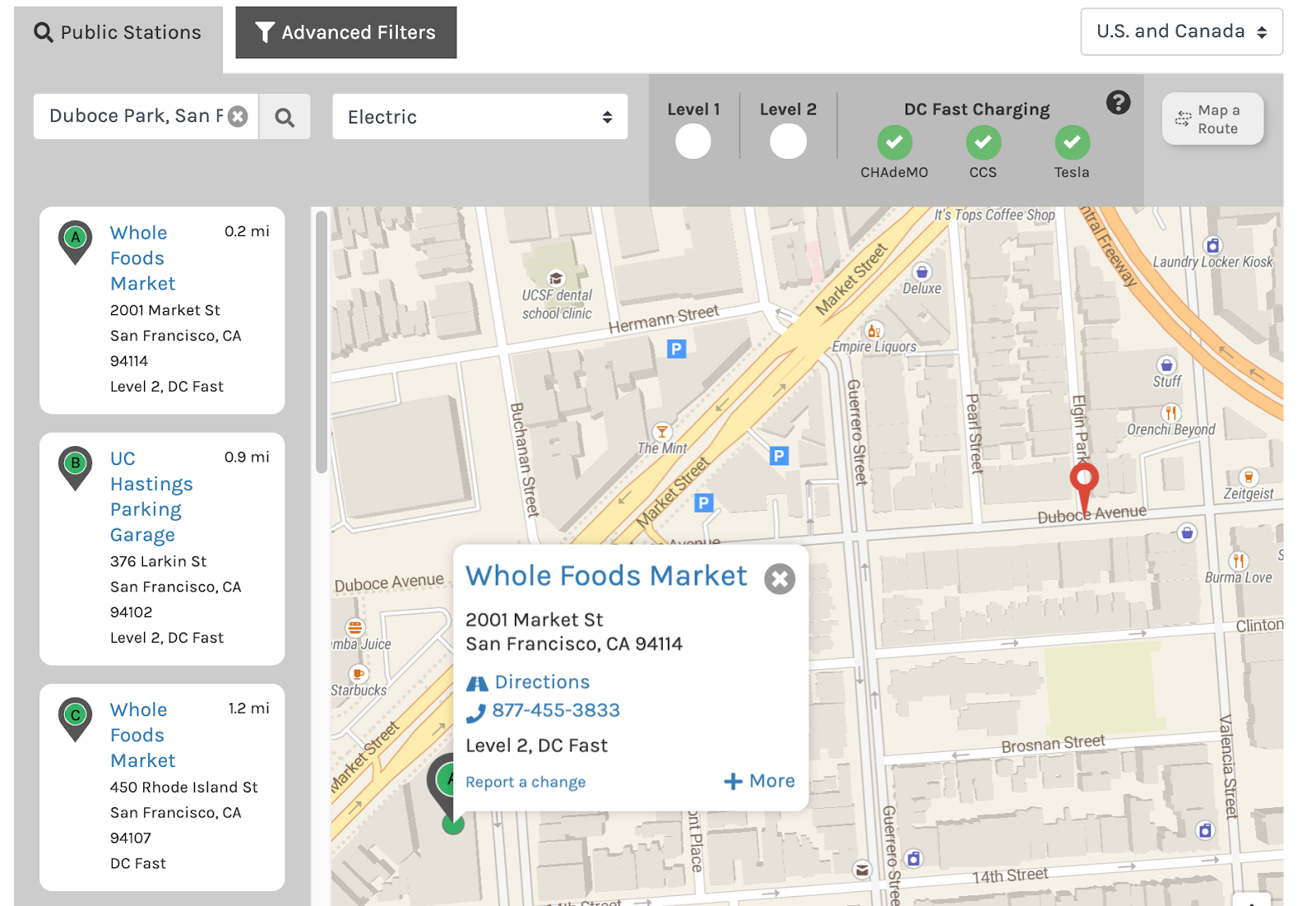
Task: Click the 376 Larkin St address text
Action: 158,561
